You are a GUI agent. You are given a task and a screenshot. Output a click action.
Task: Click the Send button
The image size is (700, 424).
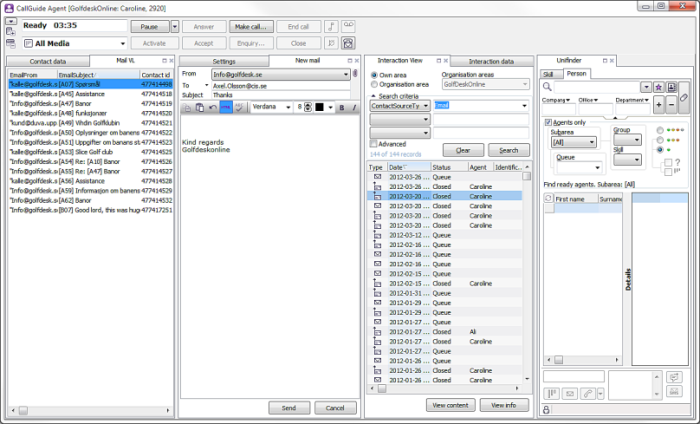click(x=289, y=407)
